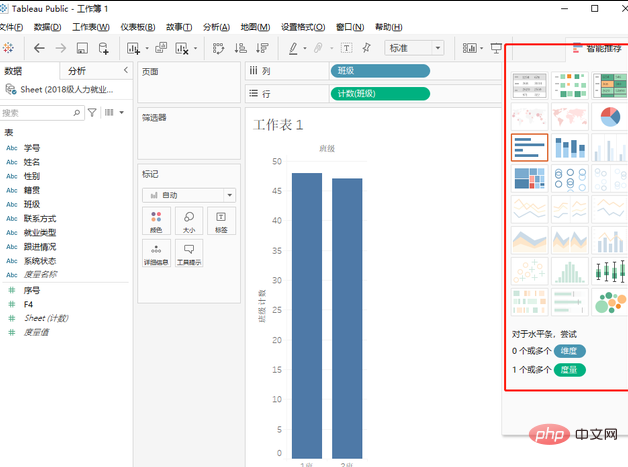
Task: Click the search magnifier icon
Action: [76, 113]
